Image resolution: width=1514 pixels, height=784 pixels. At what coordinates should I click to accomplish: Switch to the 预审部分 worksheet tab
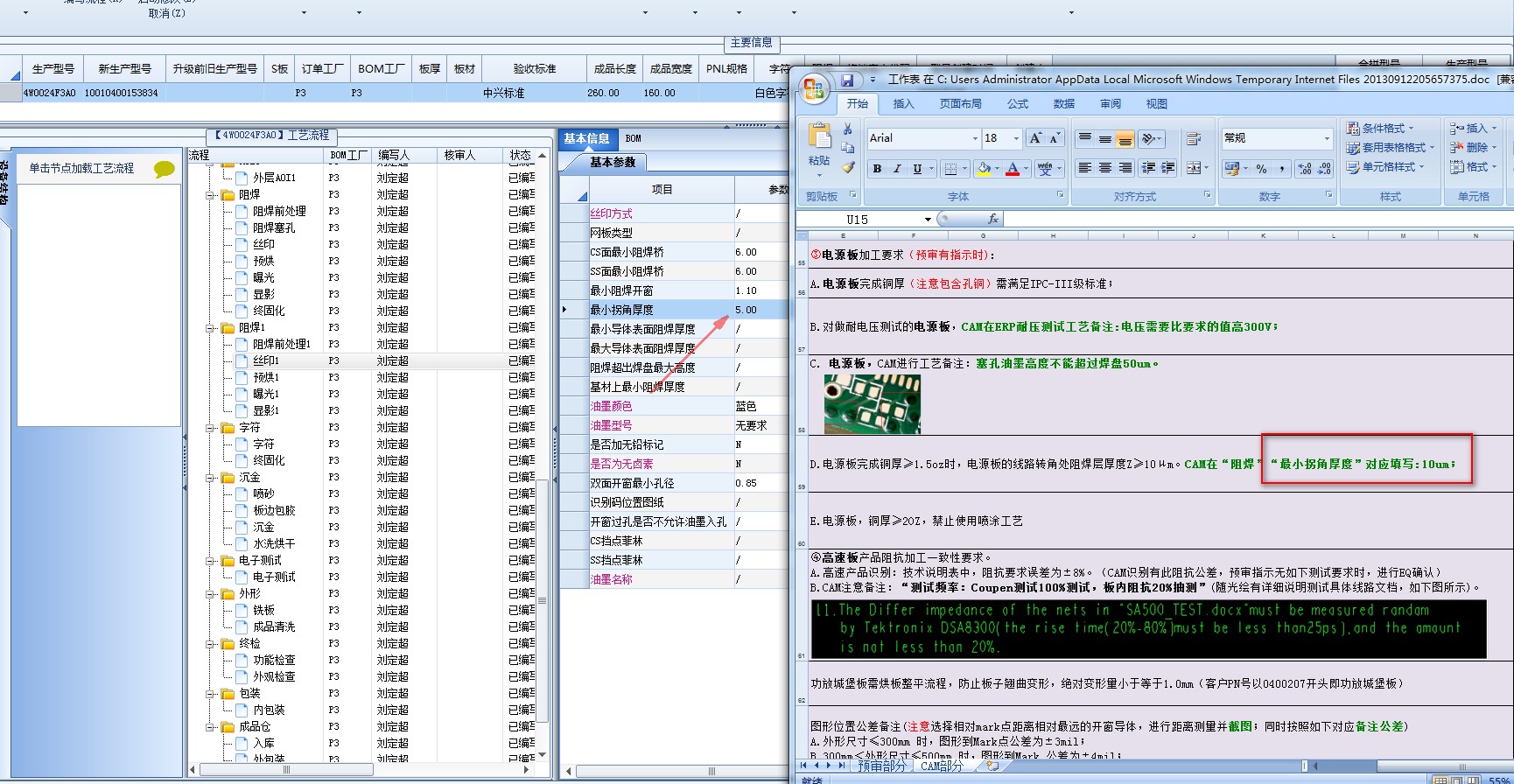[x=881, y=766]
